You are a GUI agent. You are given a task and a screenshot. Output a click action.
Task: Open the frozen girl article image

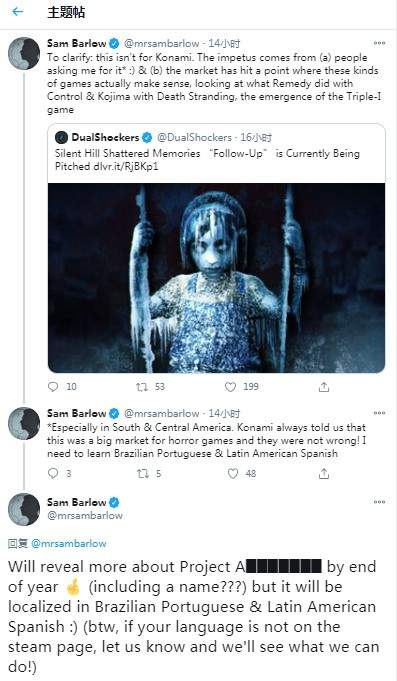(216, 278)
